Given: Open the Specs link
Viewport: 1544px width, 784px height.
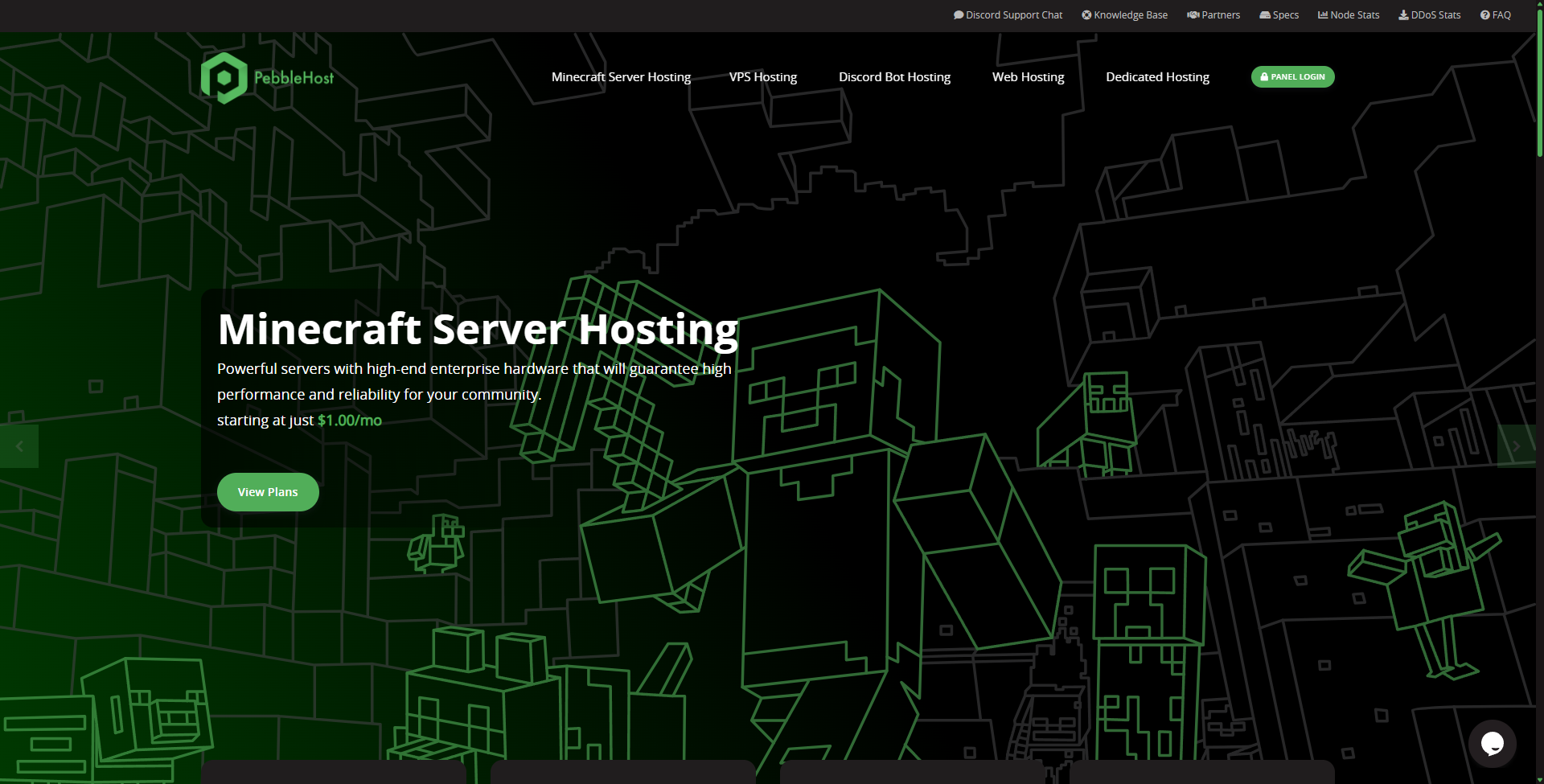Looking at the screenshot, I should 1279,15.
